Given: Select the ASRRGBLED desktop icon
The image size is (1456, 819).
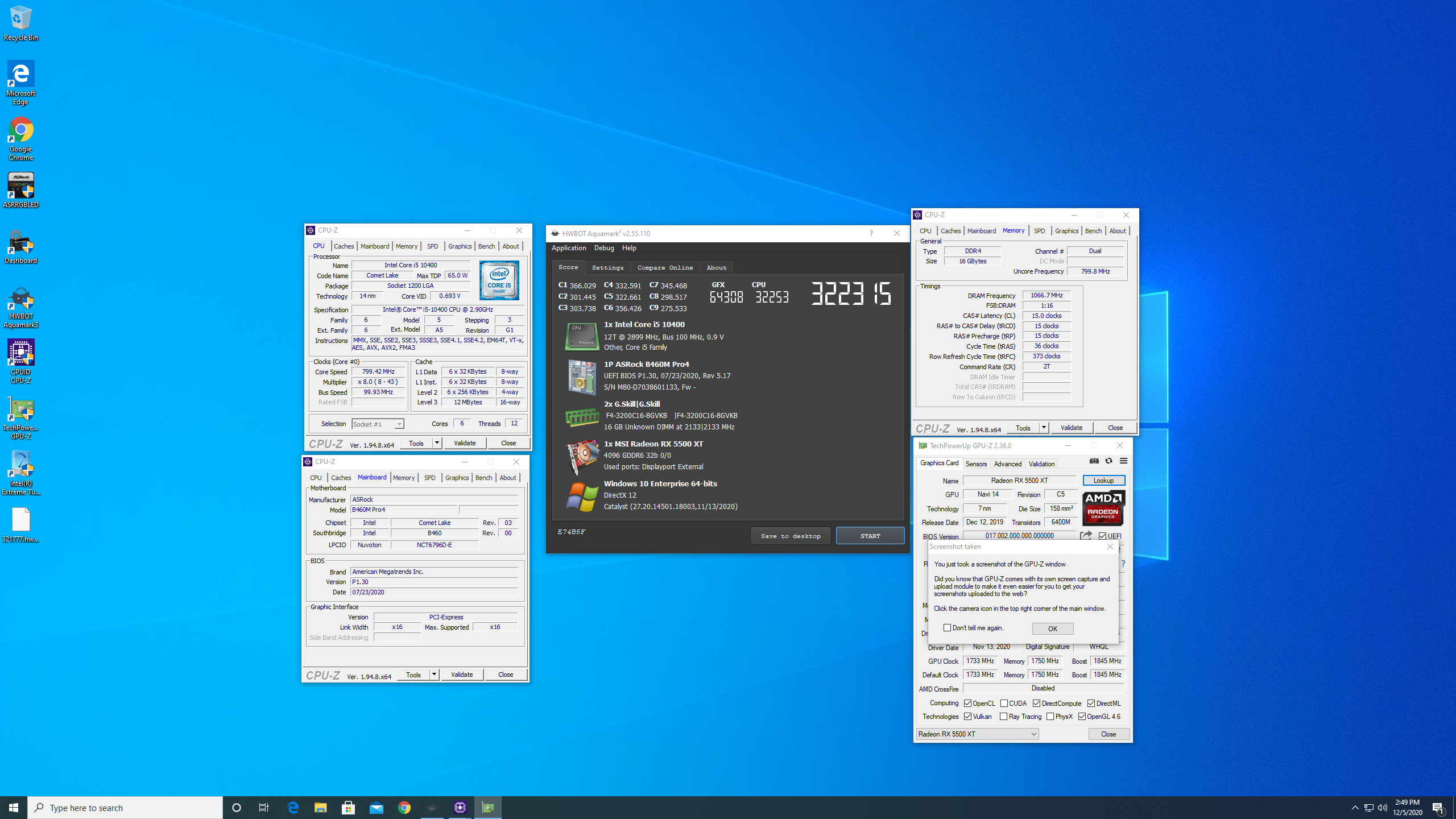Looking at the screenshot, I should tap(21, 191).
